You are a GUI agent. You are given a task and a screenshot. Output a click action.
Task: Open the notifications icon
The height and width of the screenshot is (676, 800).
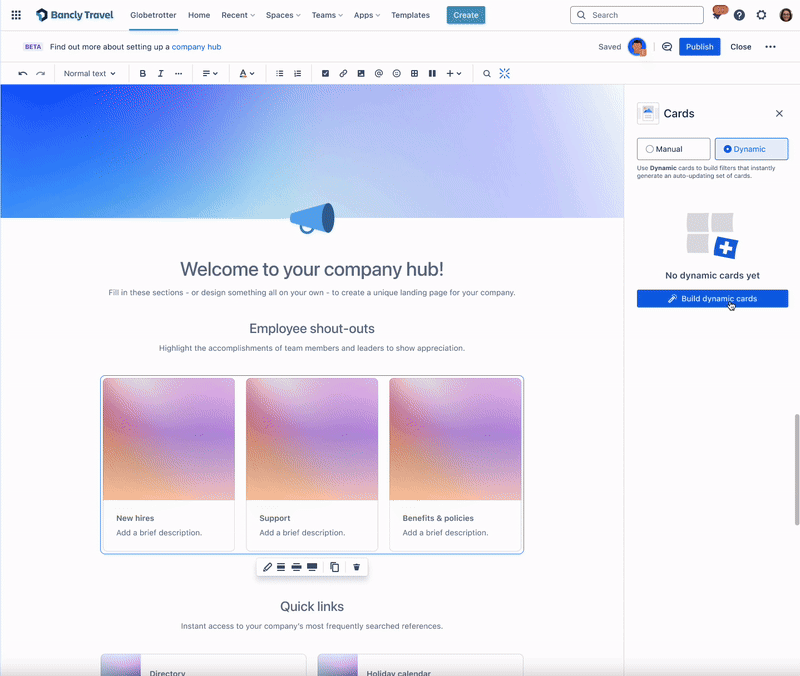pyautogui.click(x=718, y=14)
